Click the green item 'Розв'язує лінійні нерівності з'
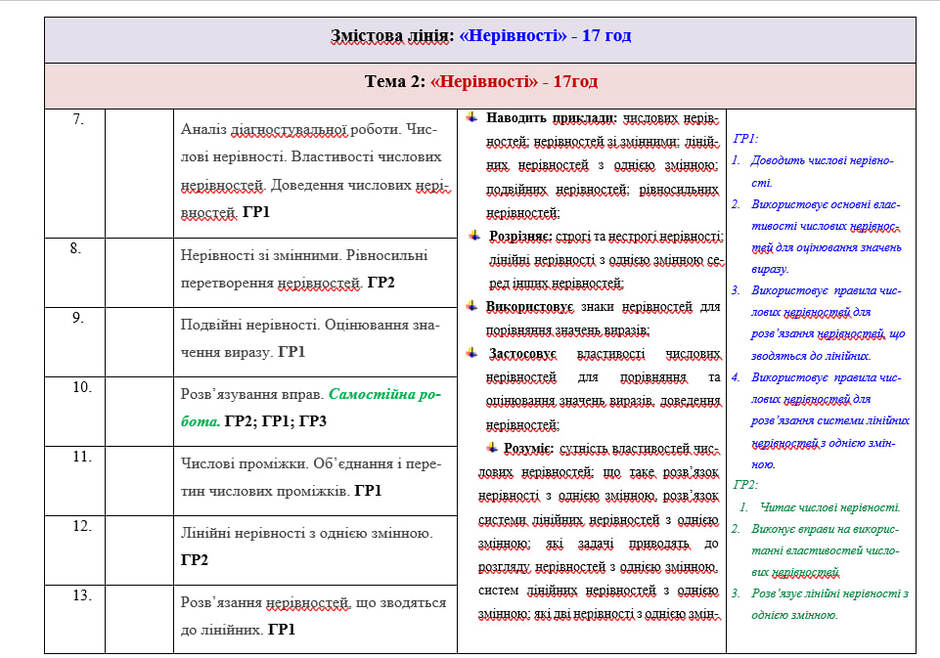The height and width of the screenshot is (658, 940). click(830, 594)
